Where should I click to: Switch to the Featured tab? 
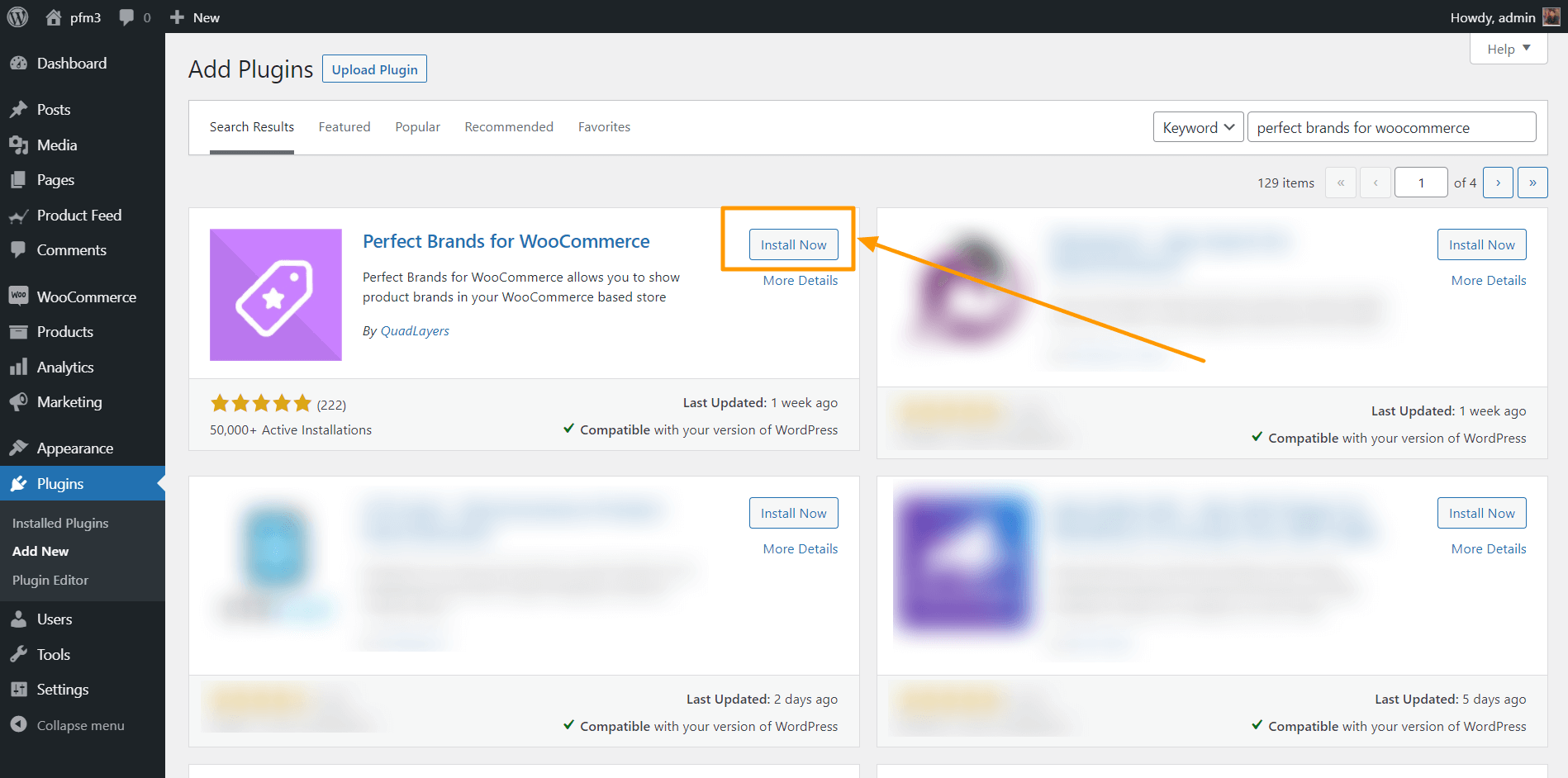[344, 127]
